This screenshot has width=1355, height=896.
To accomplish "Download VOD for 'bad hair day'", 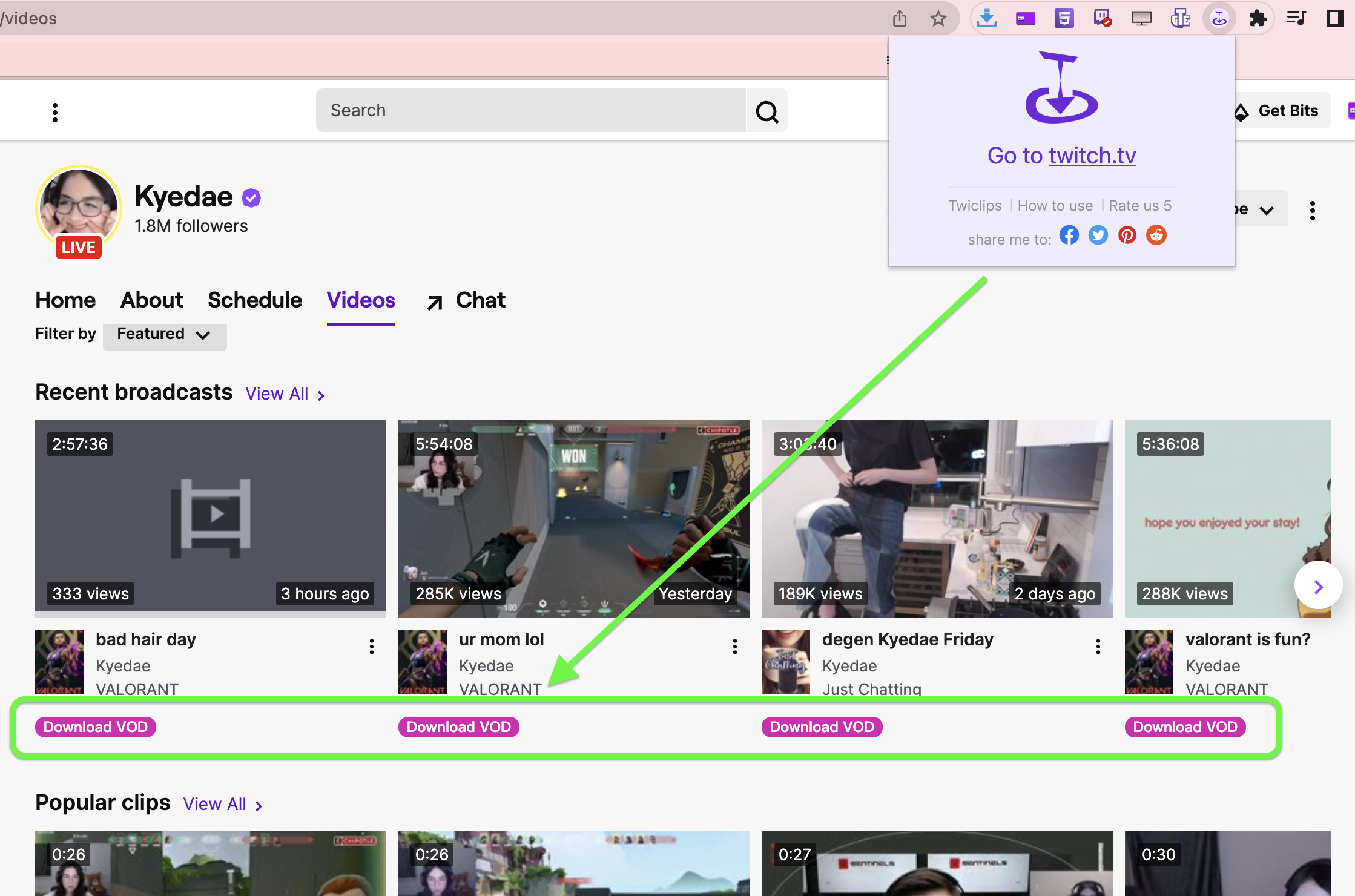I will 96,727.
